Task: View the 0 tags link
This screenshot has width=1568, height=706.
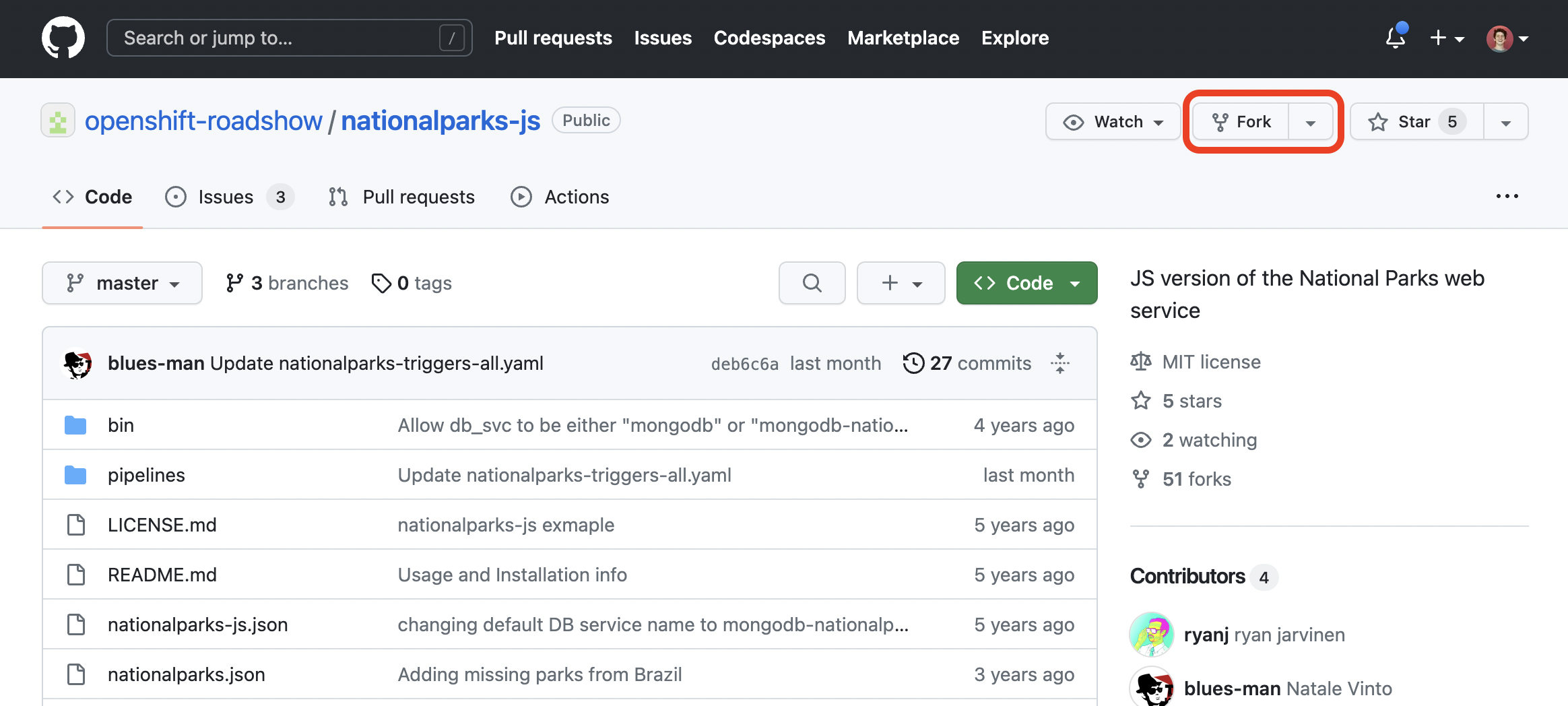Action: click(412, 283)
